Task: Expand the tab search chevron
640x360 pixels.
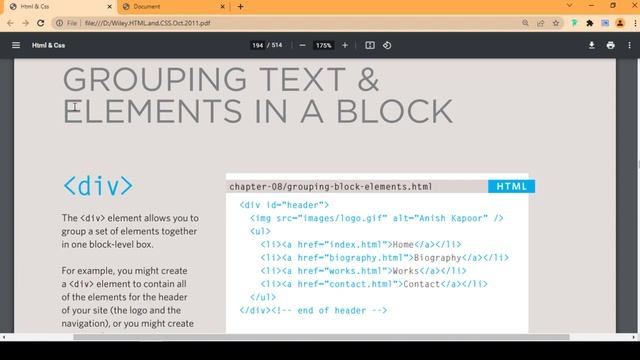Action: pyautogui.click(x=569, y=5)
